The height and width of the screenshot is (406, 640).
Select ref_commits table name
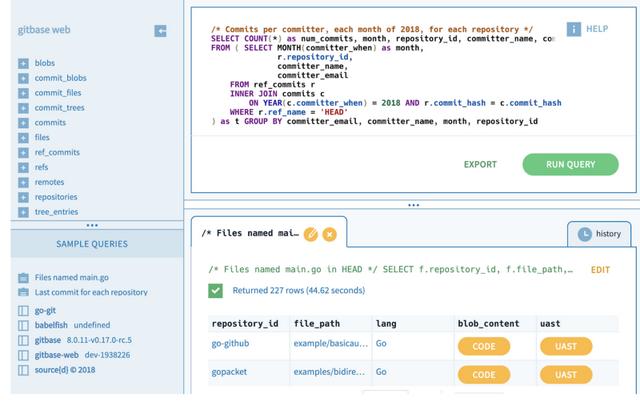[x=57, y=152]
